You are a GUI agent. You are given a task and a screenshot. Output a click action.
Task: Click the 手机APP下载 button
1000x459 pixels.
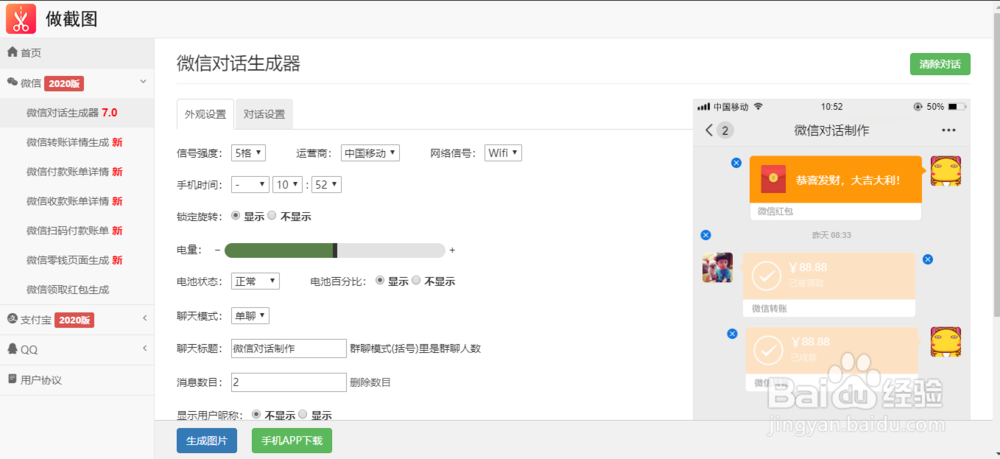(x=292, y=441)
